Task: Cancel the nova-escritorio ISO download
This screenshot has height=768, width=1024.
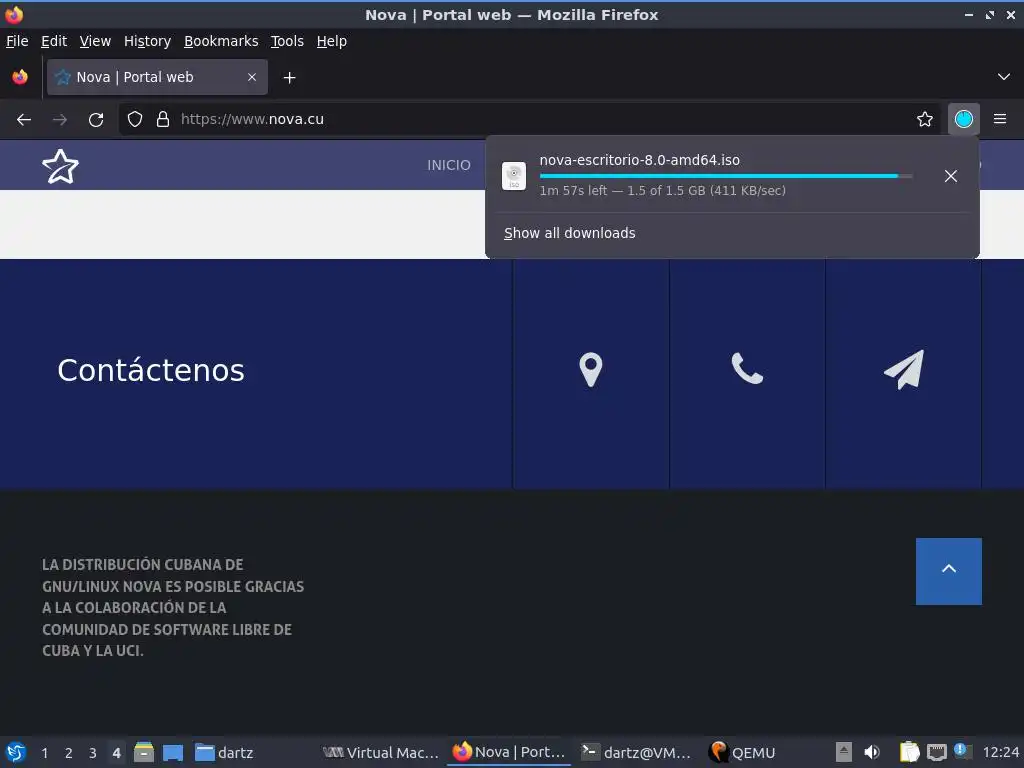Action: click(x=951, y=176)
